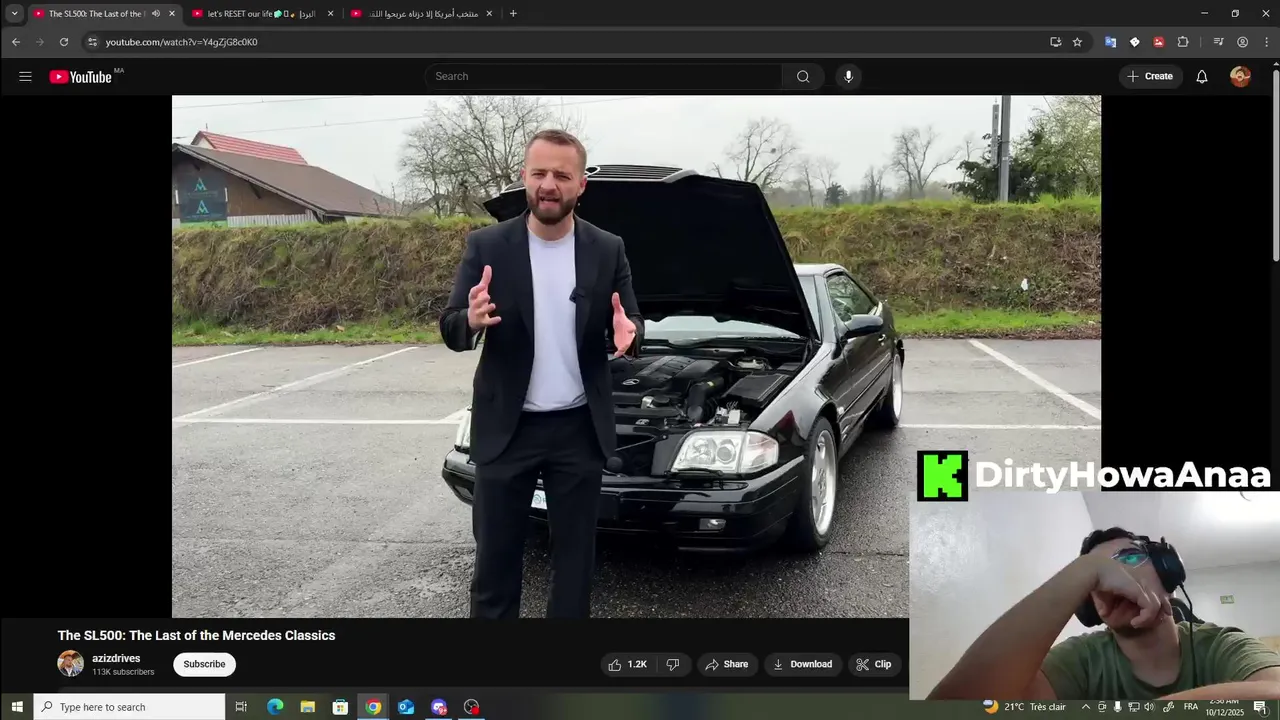
Task: Click the Share button
Action: [x=726, y=664]
